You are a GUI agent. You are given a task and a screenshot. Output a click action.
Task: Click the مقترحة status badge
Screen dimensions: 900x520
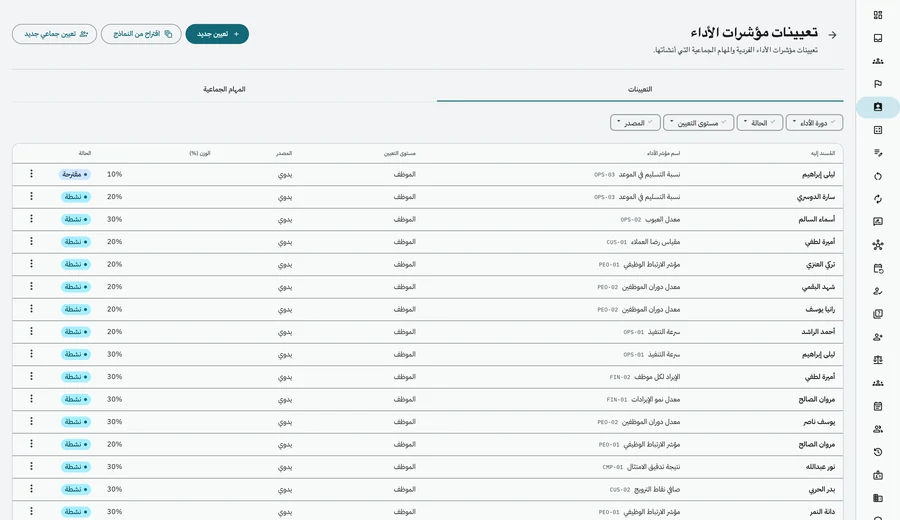coord(75,174)
